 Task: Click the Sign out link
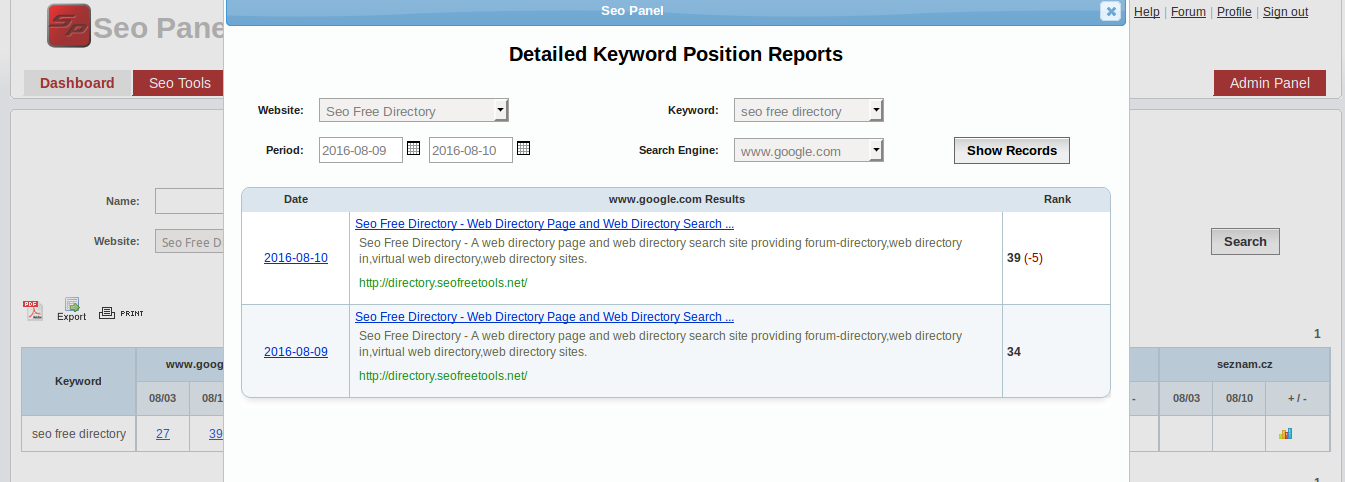1285,12
